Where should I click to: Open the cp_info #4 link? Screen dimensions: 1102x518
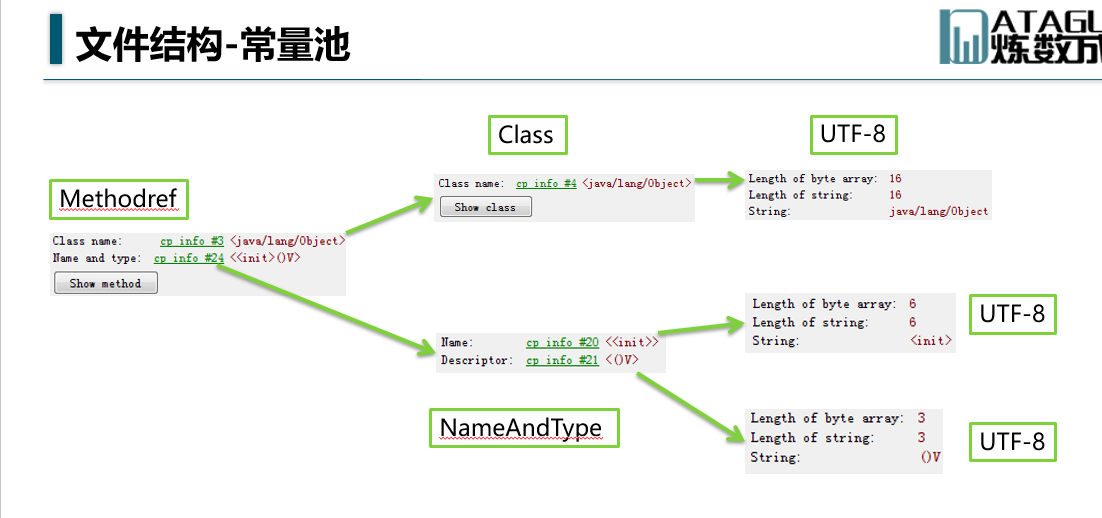pos(547,183)
